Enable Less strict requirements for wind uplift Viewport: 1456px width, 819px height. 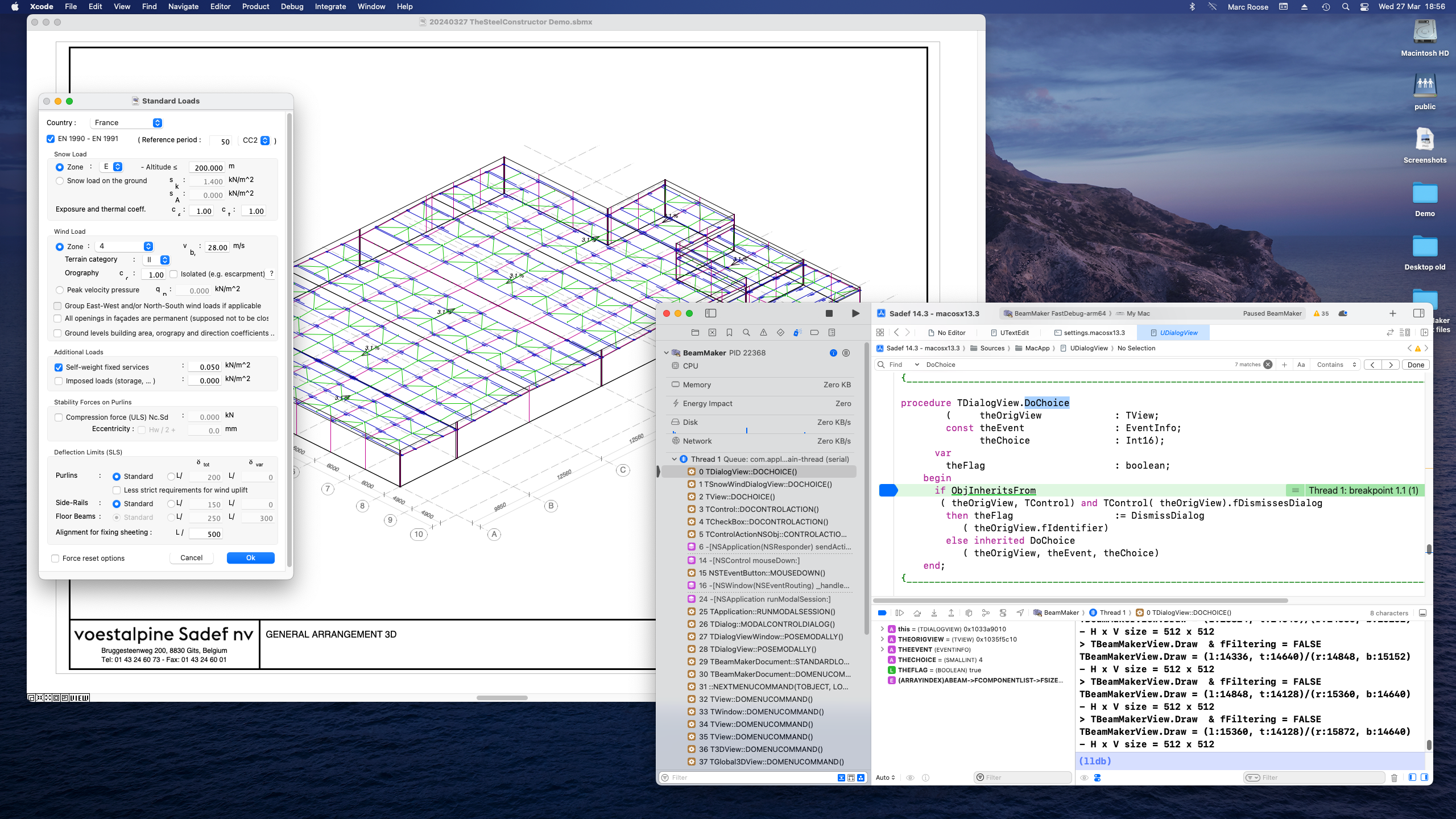[117, 490]
